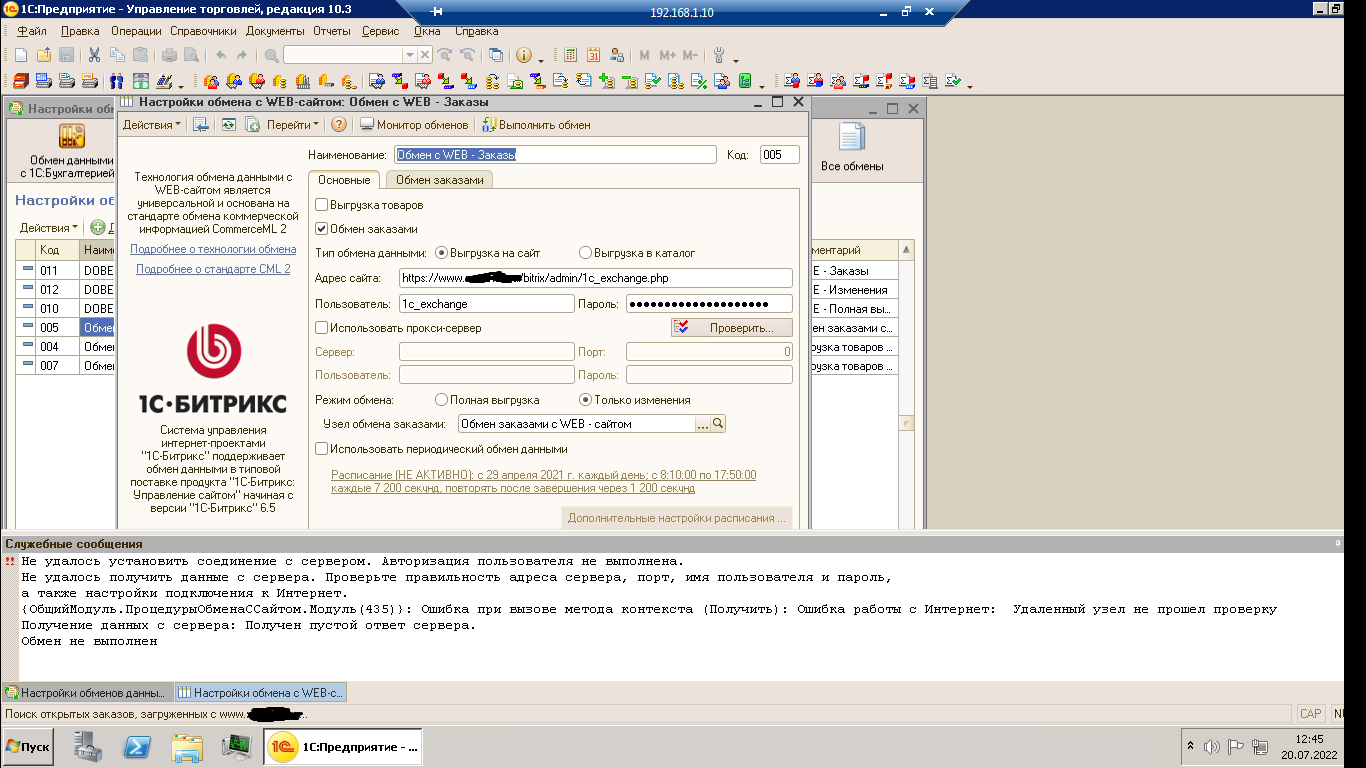Click the calculator icon in main toolbar
Viewport: 1366px width, 768px height.
coord(571,55)
